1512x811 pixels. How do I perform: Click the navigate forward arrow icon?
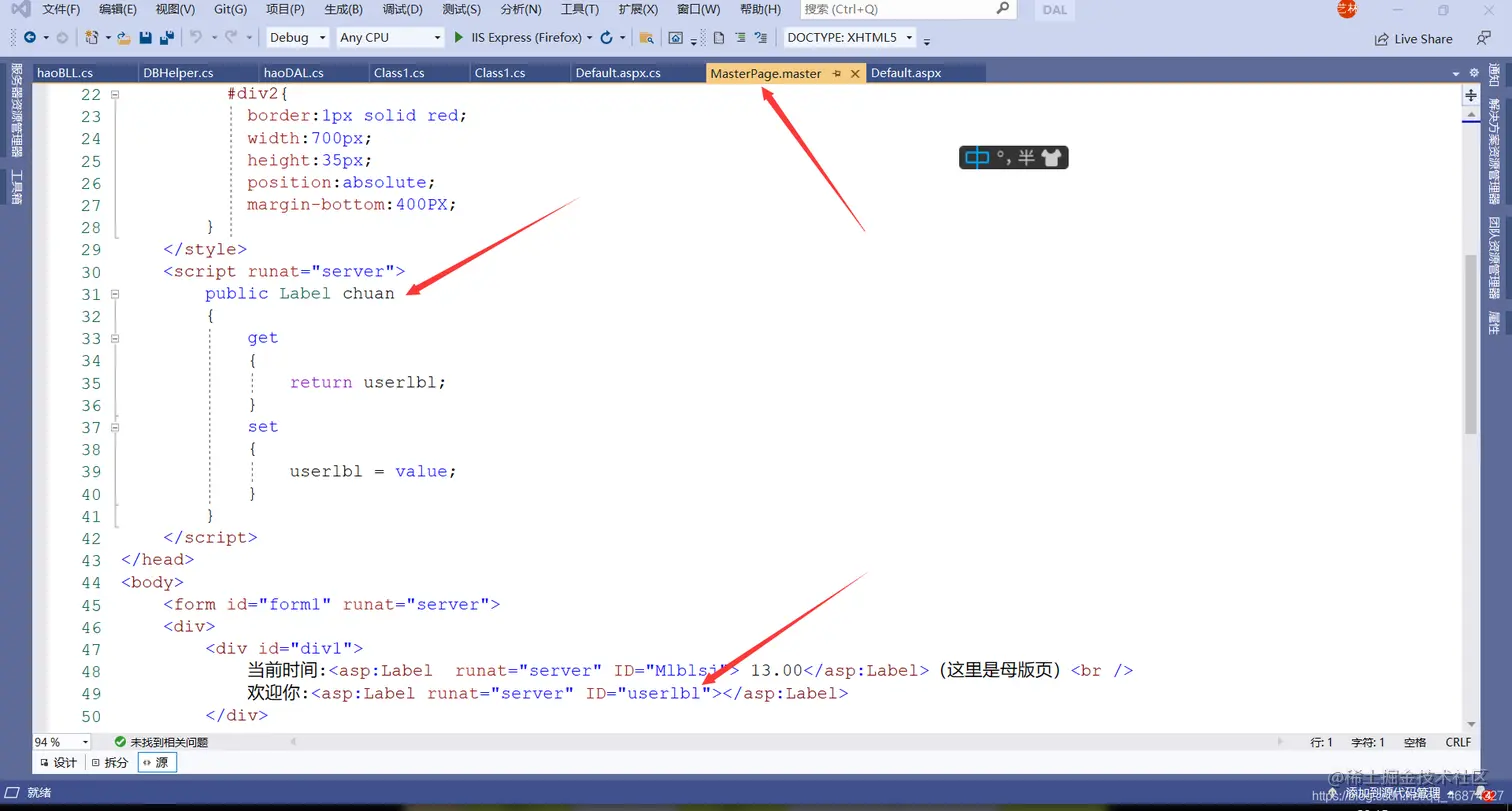(62, 38)
